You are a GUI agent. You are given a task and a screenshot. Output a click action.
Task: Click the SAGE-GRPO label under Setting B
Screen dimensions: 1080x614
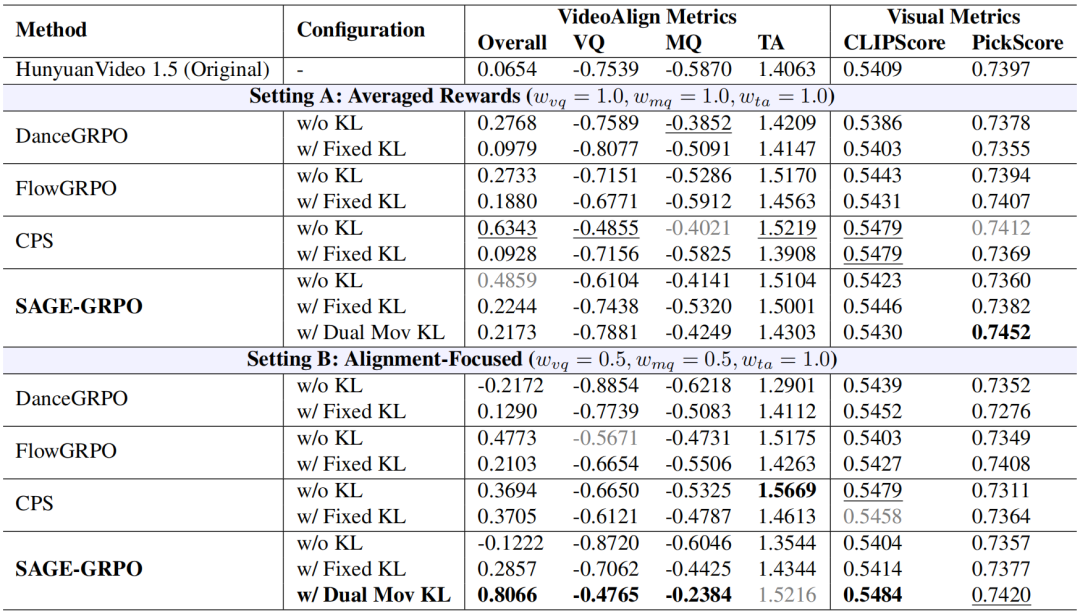[79, 569]
